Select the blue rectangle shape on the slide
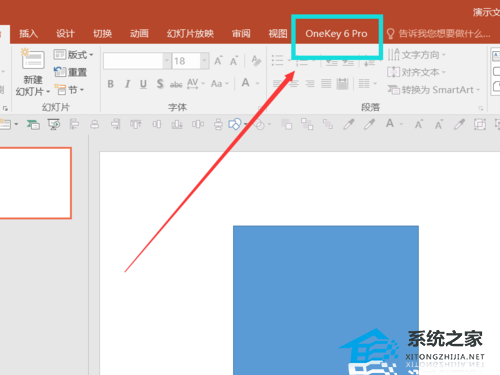This screenshot has height=375, width=500. (326, 300)
